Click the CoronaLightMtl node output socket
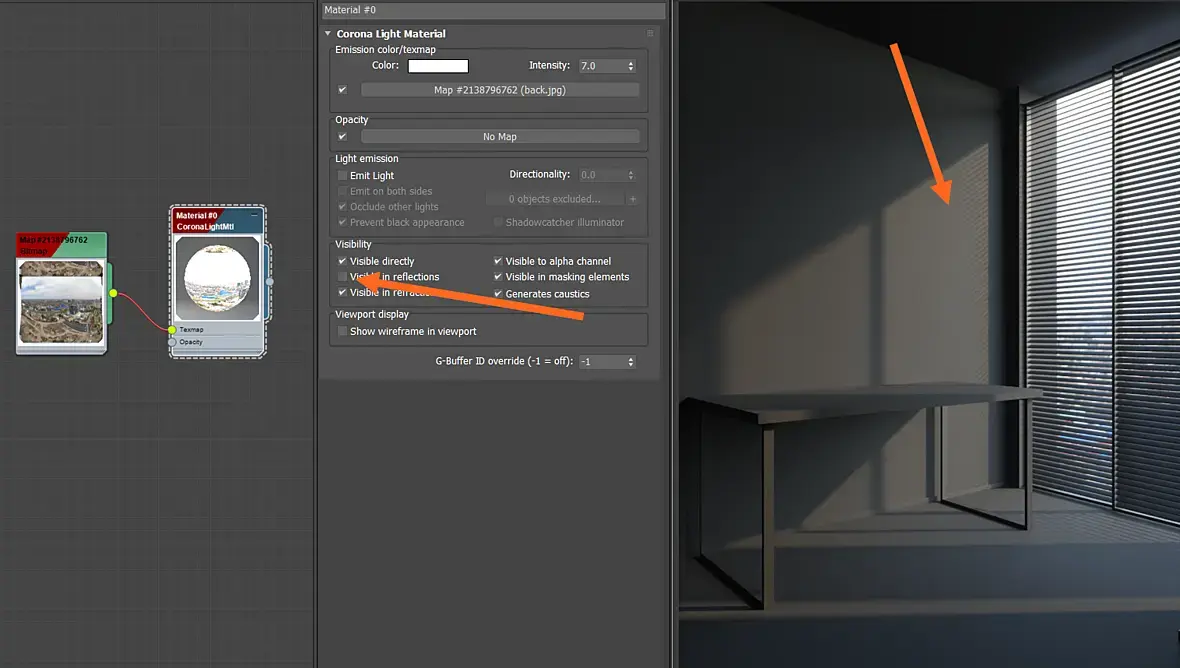Image resolution: width=1180 pixels, height=668 pixels. click(x=269, y=281)
